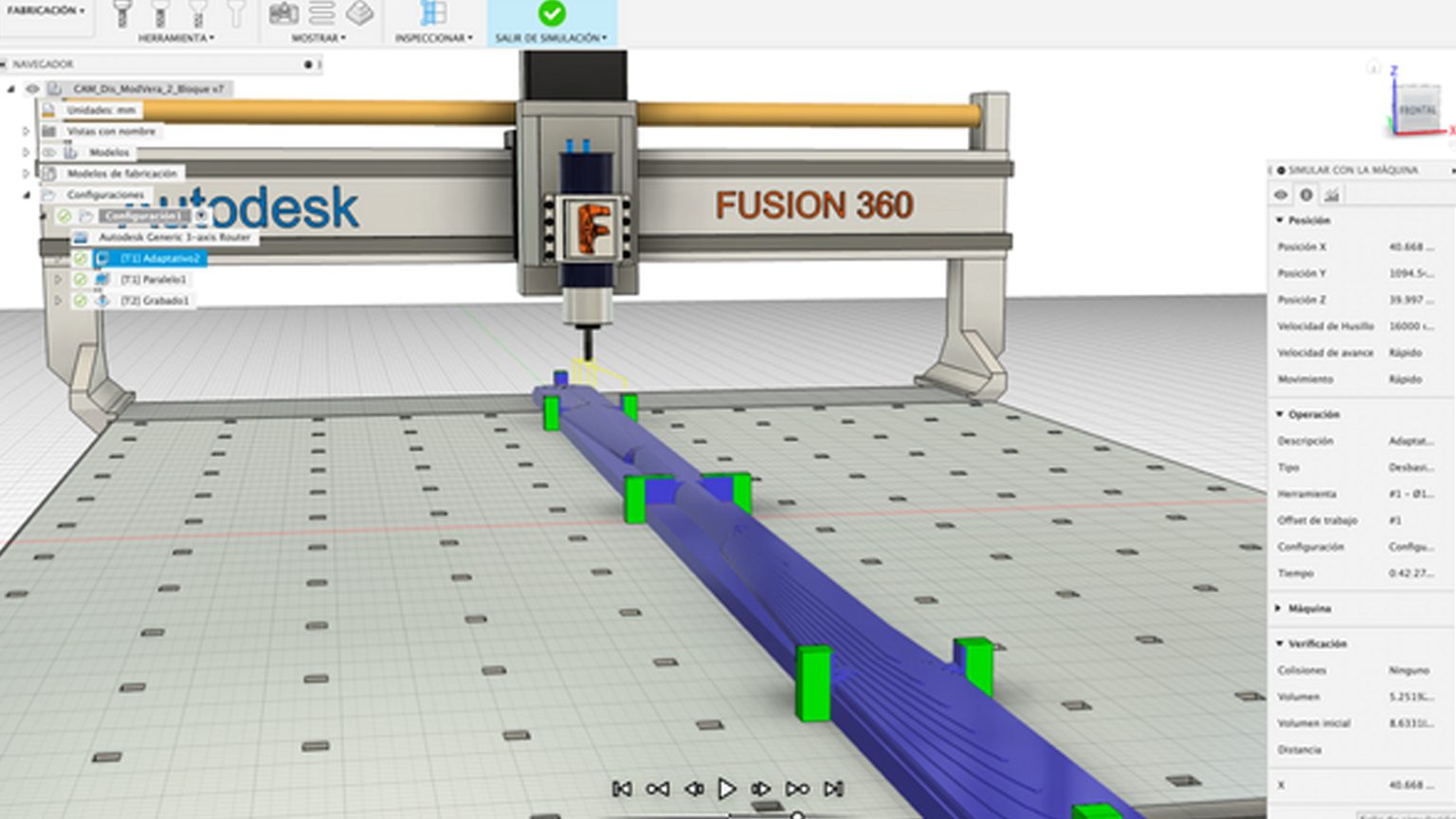This screenshot has width=1456, height=819.
Task: Select the [T2] Grabado1 operation
Action: tap(155, 300)
